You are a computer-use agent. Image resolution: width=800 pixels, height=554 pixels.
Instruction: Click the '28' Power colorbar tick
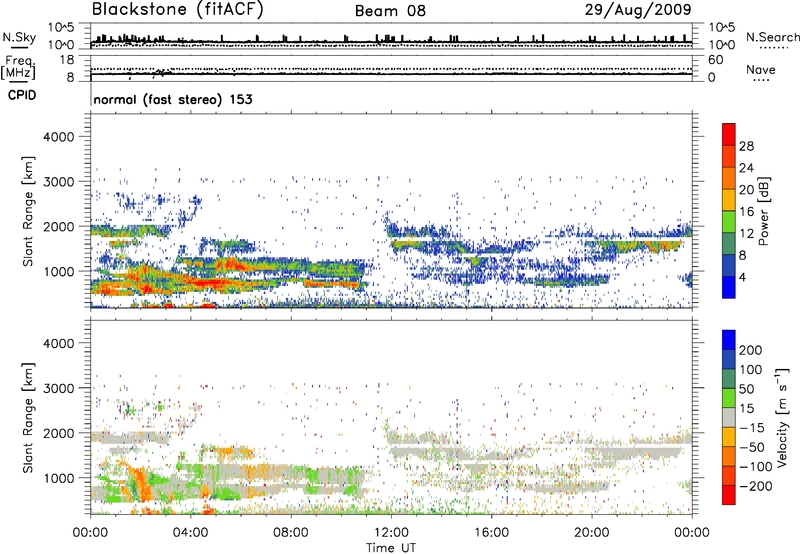click(746, 146)
